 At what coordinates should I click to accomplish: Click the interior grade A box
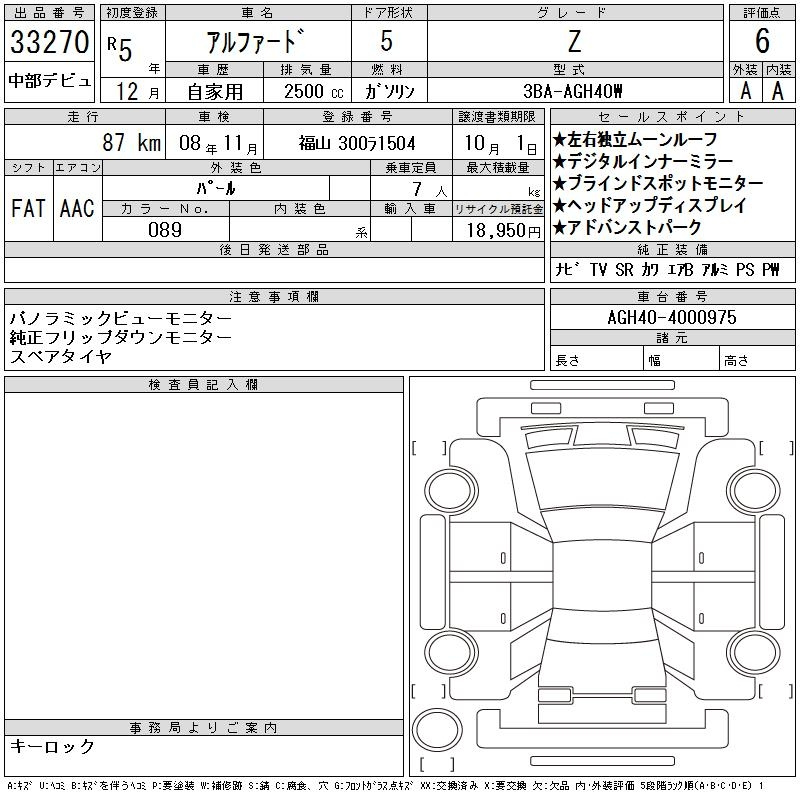[777, 89]
